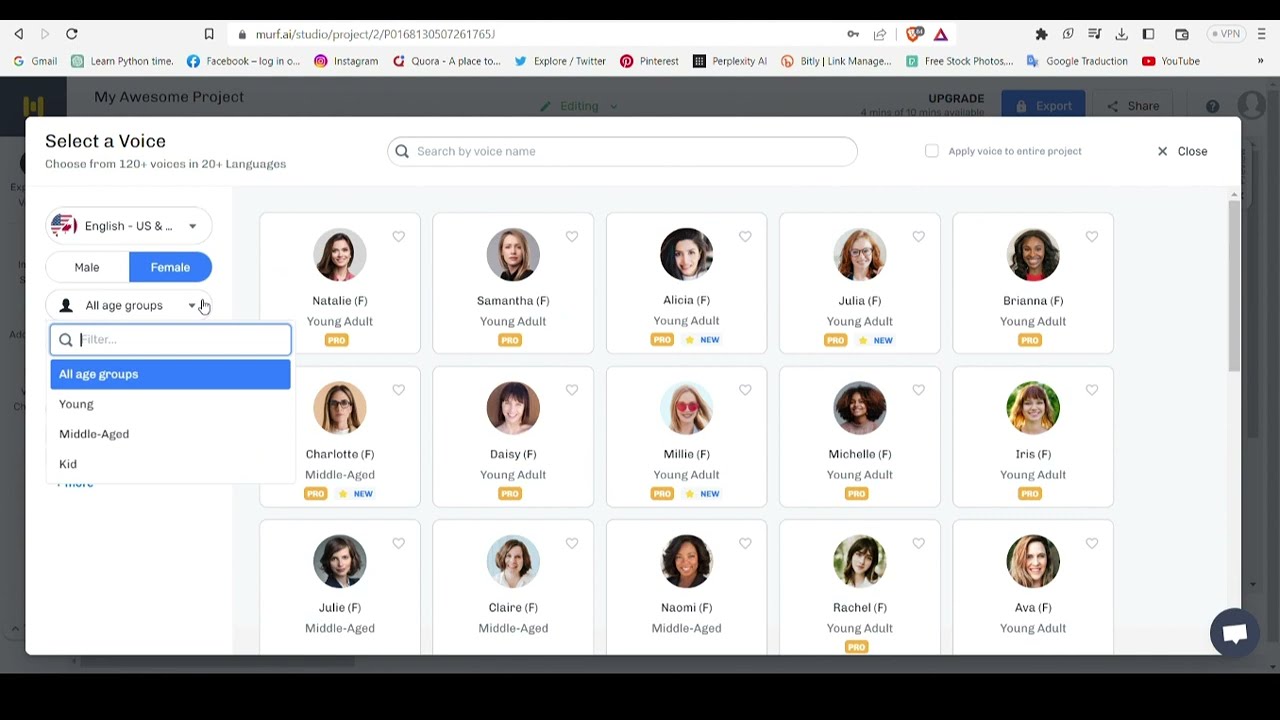
Task: Favorite Rachel voice with heart icon
Action: [918, 544]
